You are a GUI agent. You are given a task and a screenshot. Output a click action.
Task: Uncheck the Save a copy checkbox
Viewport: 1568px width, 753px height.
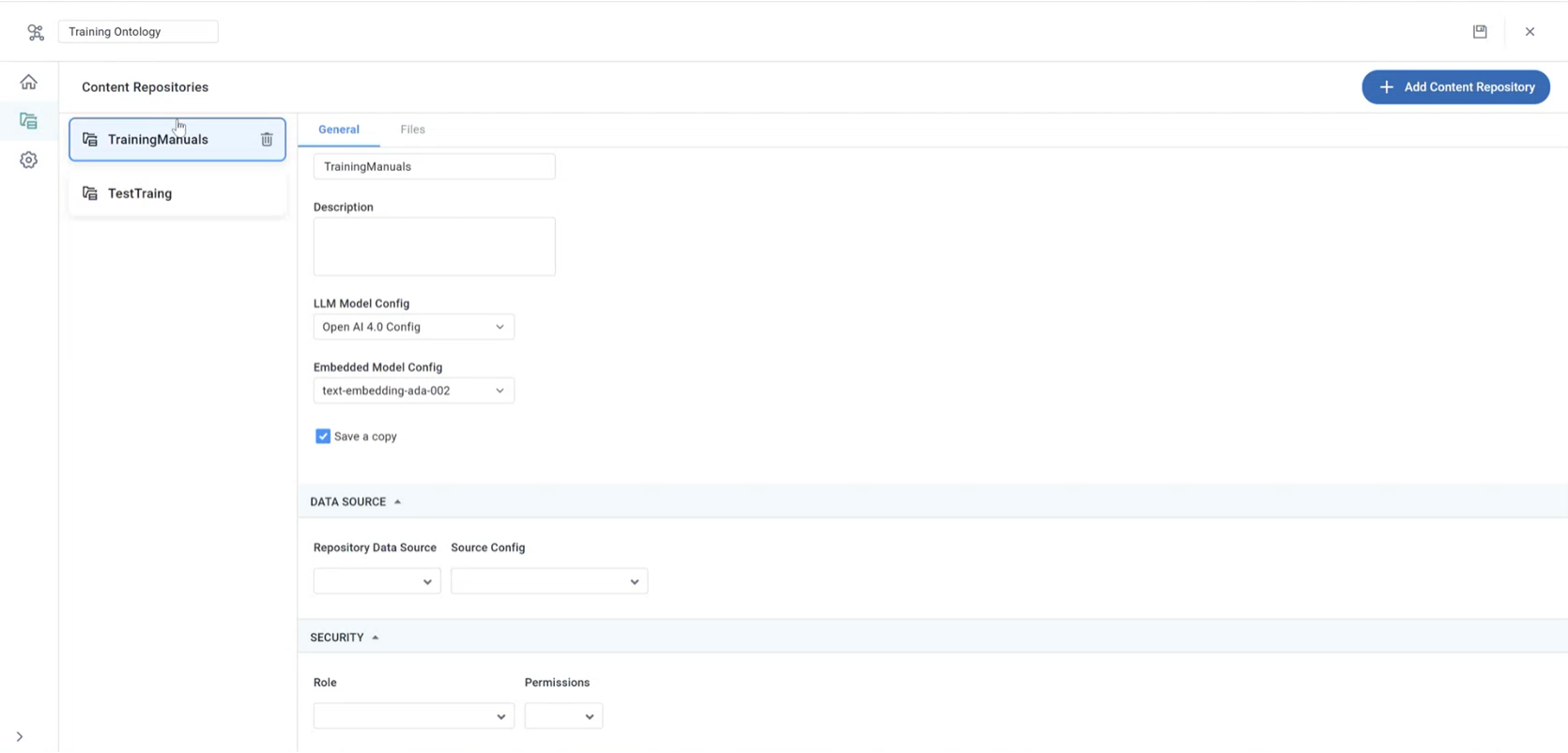click(323, 437)
